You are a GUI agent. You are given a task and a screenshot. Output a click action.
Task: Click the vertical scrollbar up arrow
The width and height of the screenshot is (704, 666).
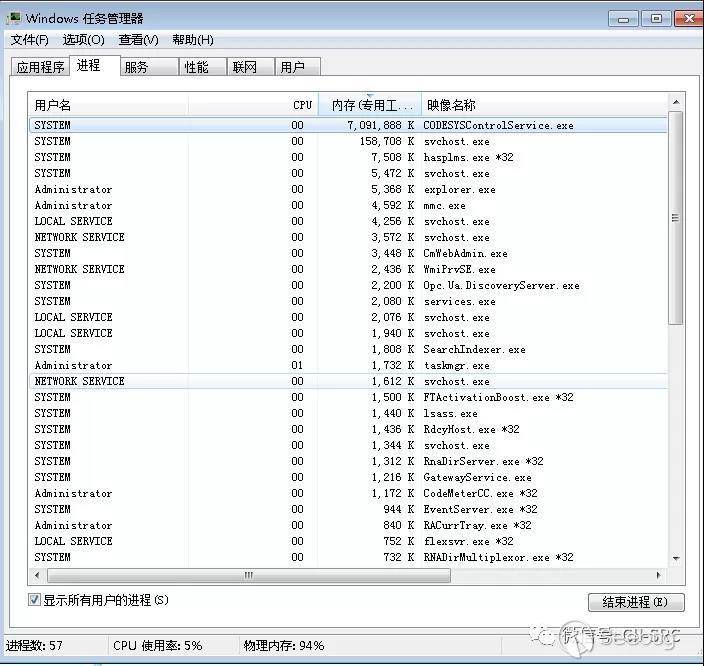click(676, 102)
